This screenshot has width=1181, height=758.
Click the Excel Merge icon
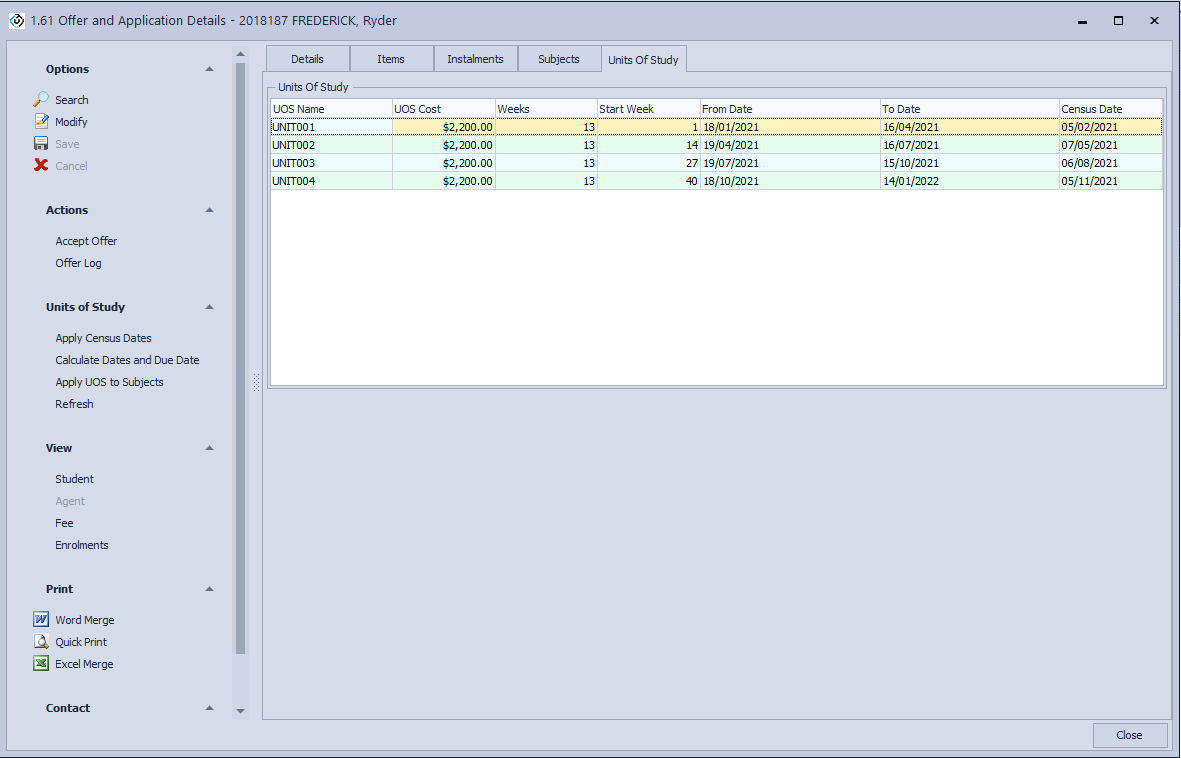41,664
